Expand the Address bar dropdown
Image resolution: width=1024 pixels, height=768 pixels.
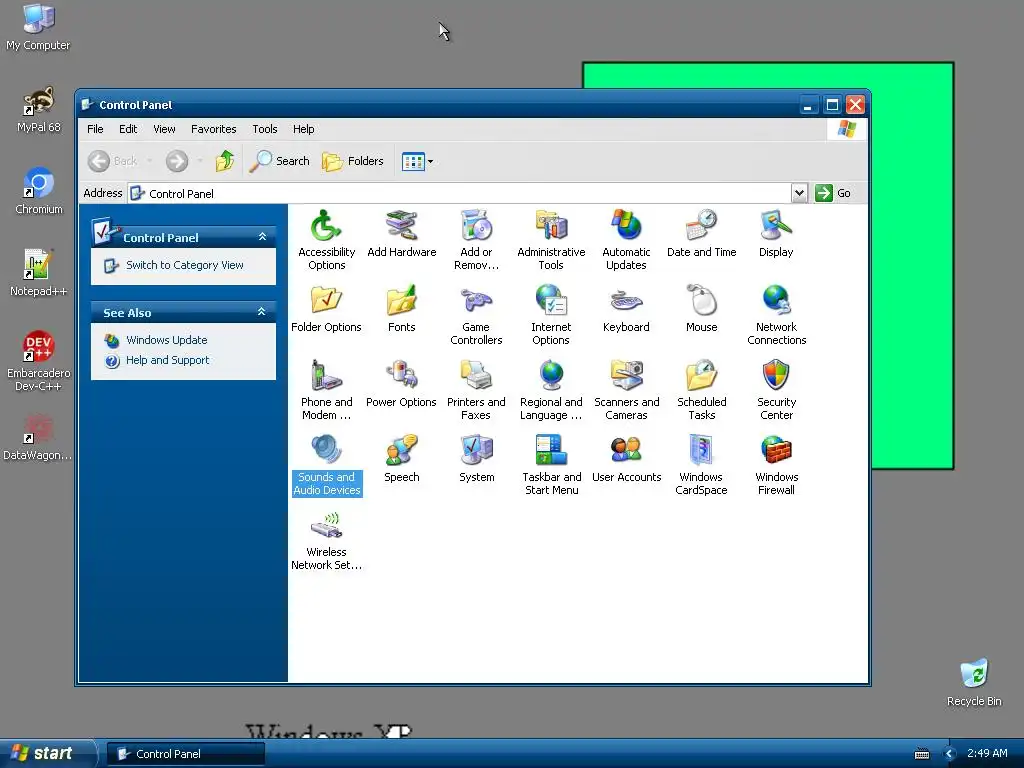pyautogui.click(x=799, y=193)
